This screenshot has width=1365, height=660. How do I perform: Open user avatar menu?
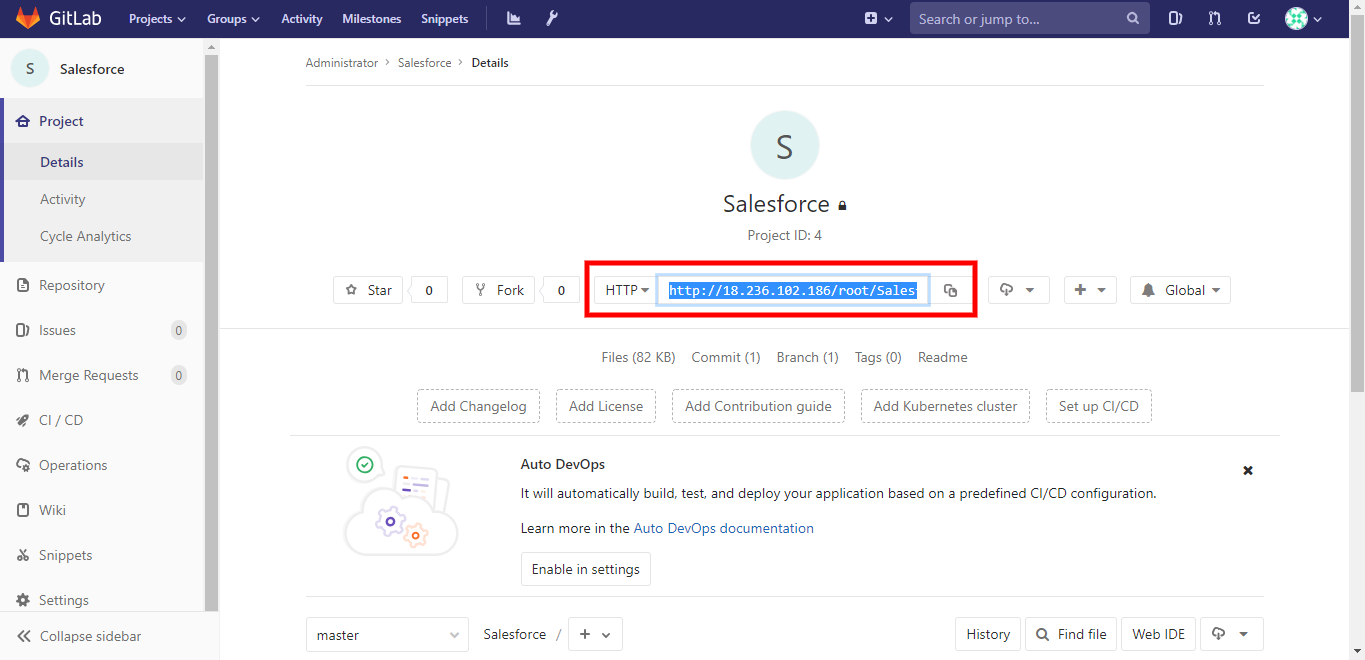(1303, 18)
